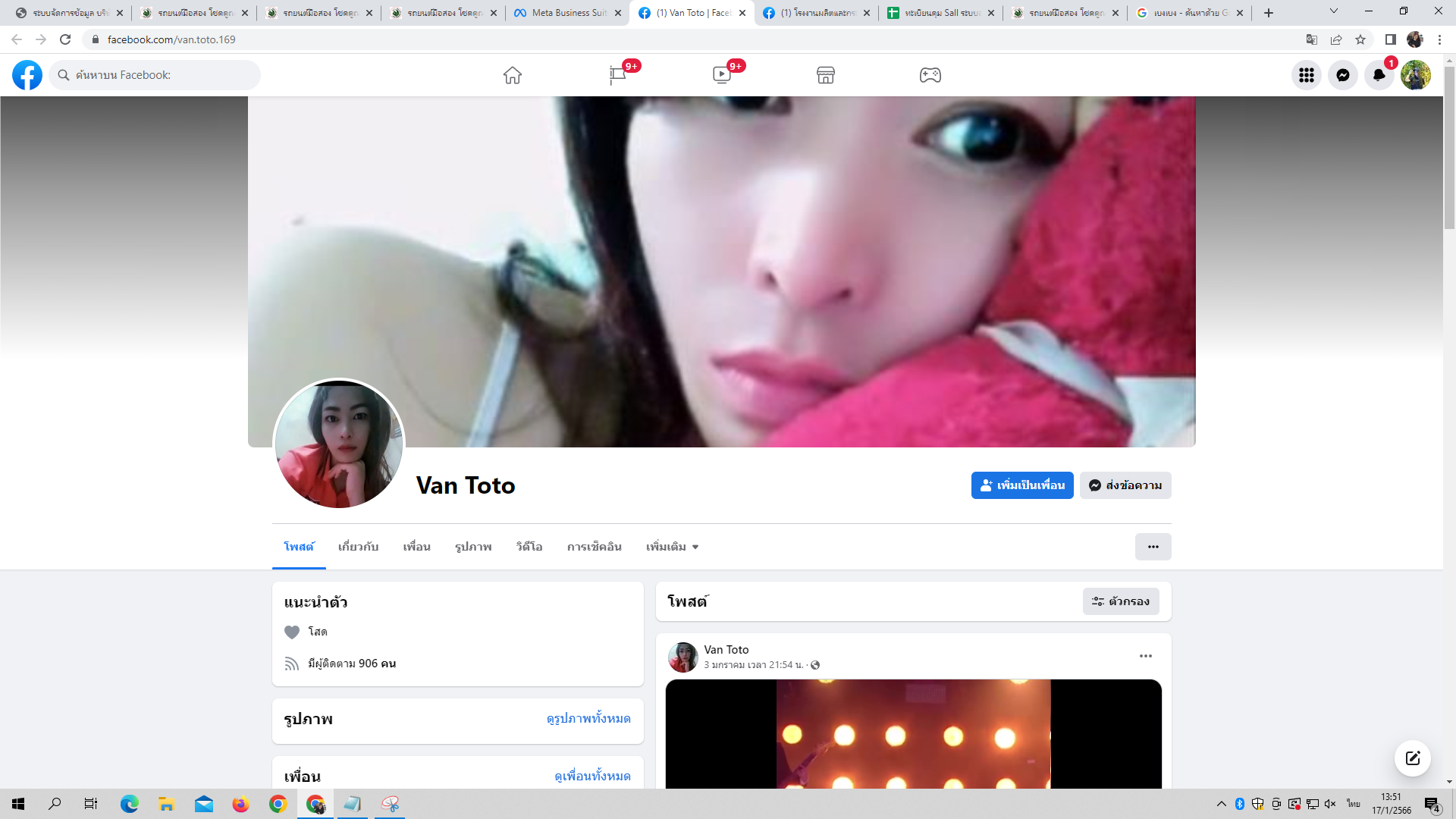Expand the เพิ่มเติม dropdown in profile tabs

tap(672, 547)
